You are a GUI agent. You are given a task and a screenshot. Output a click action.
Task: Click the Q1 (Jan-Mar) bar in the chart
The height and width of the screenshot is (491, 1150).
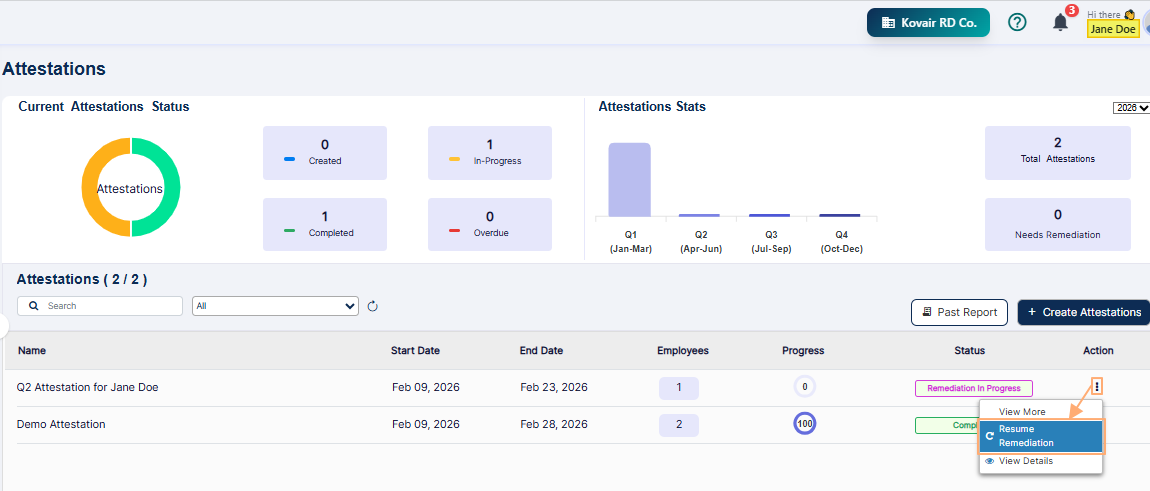[629, 180]
